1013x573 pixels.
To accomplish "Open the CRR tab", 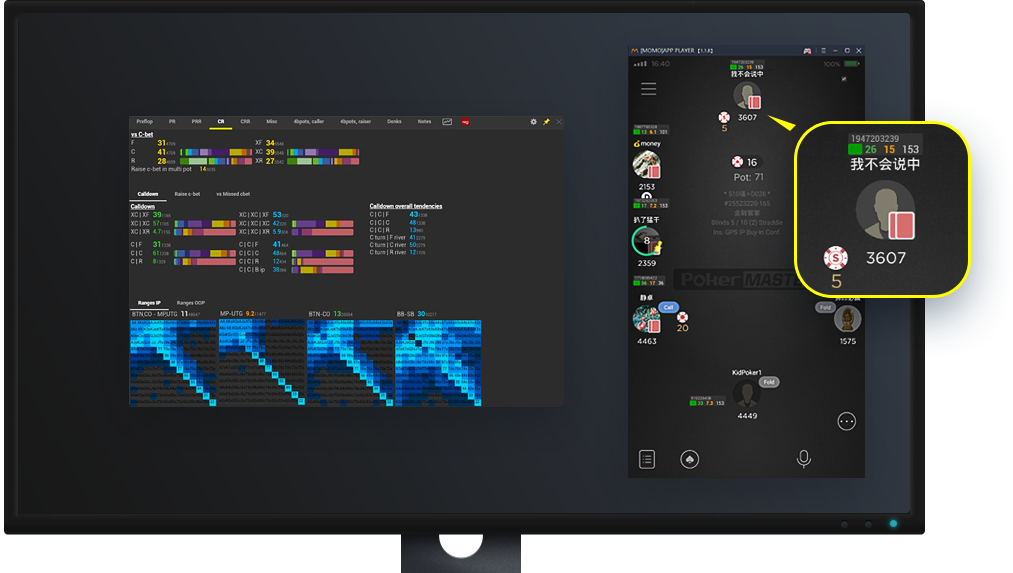I will (245, 121).
